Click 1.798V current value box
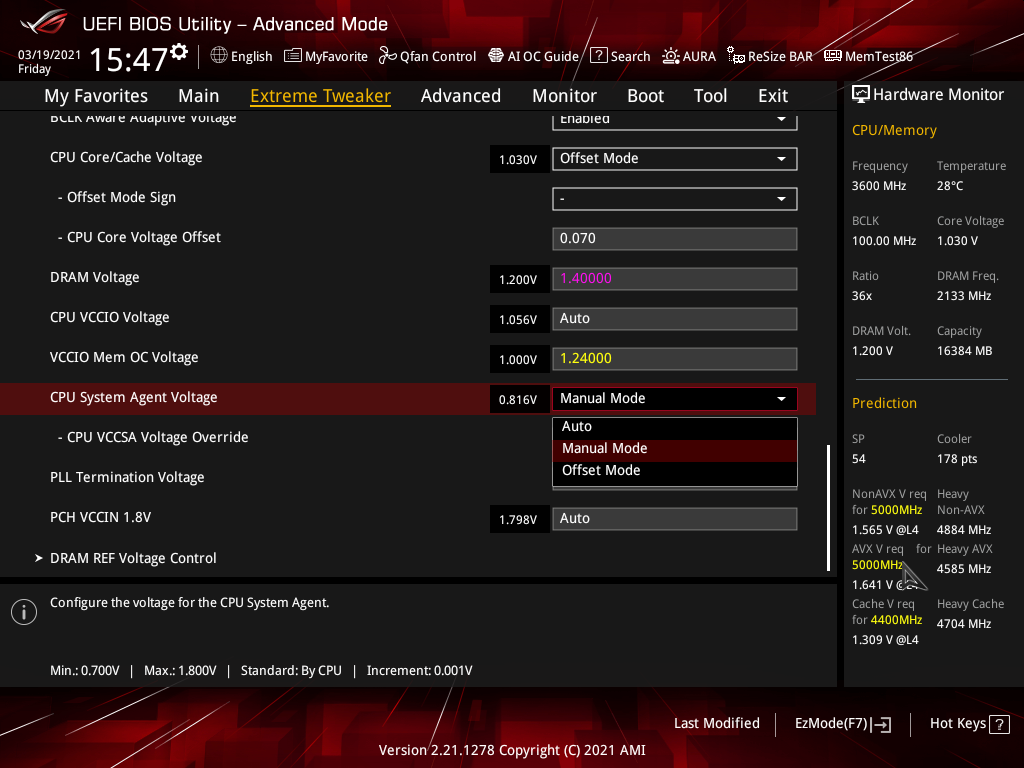Screen dimensions: 1024x768 tap(519, 519)
